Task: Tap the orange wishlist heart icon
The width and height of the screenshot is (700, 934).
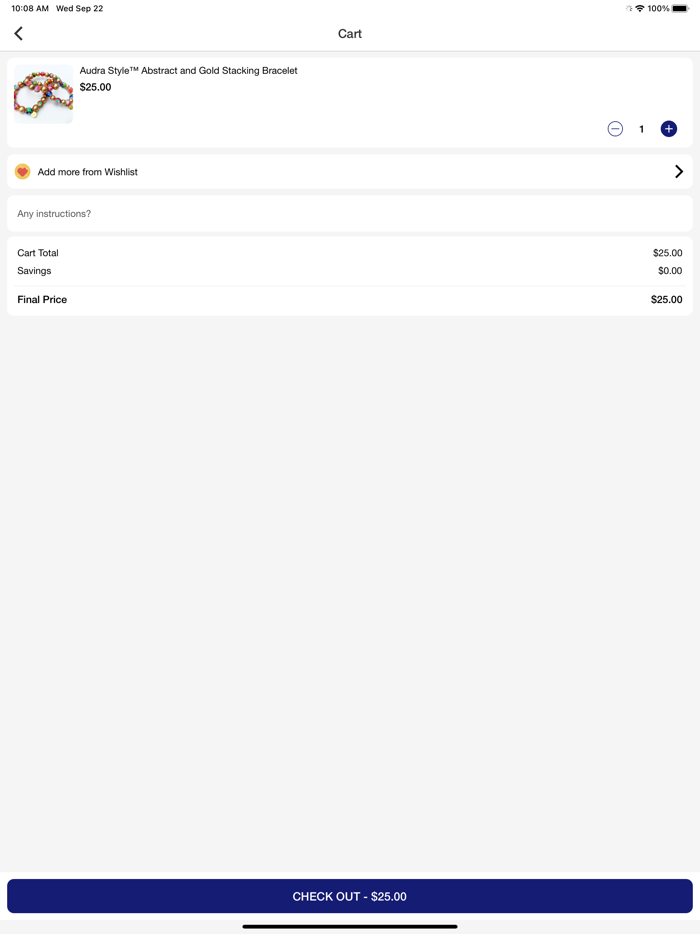Action: coord(23,172)
